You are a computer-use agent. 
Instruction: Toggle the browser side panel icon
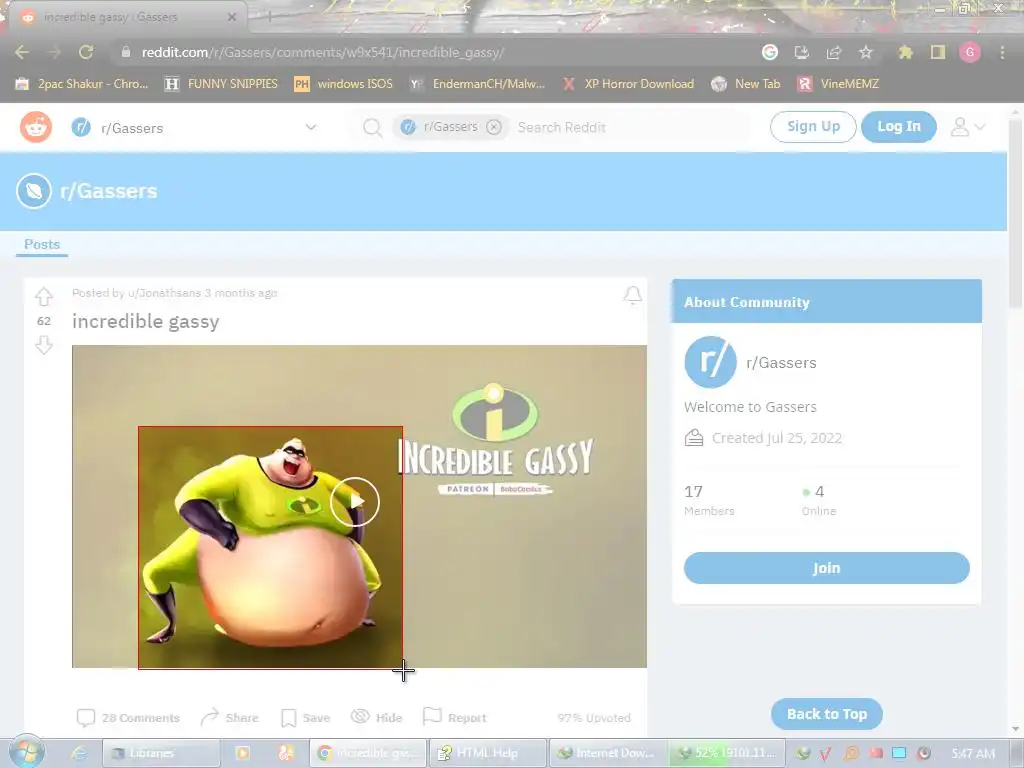(938, 52)
